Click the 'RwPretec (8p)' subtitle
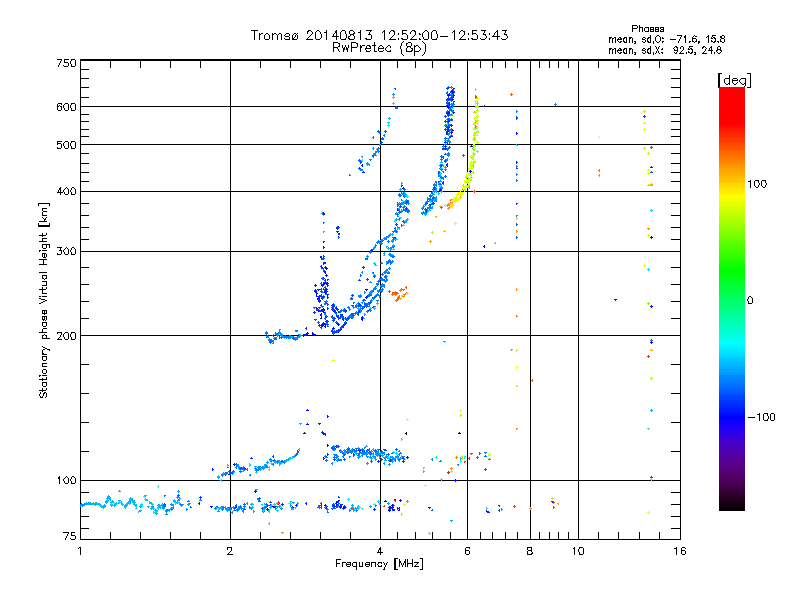The image size is (800, 600). coord(379,48)
